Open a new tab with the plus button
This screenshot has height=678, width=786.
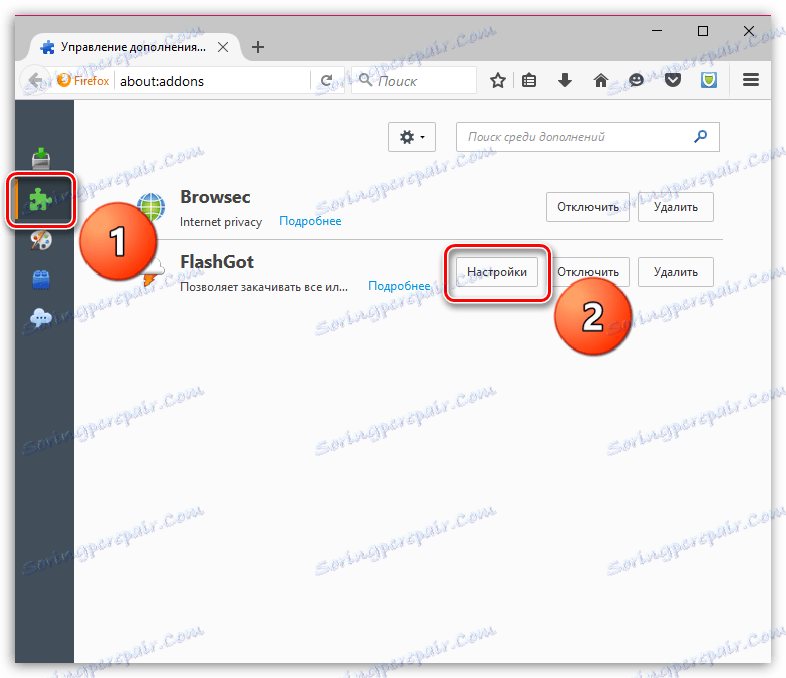pos(258,47)
